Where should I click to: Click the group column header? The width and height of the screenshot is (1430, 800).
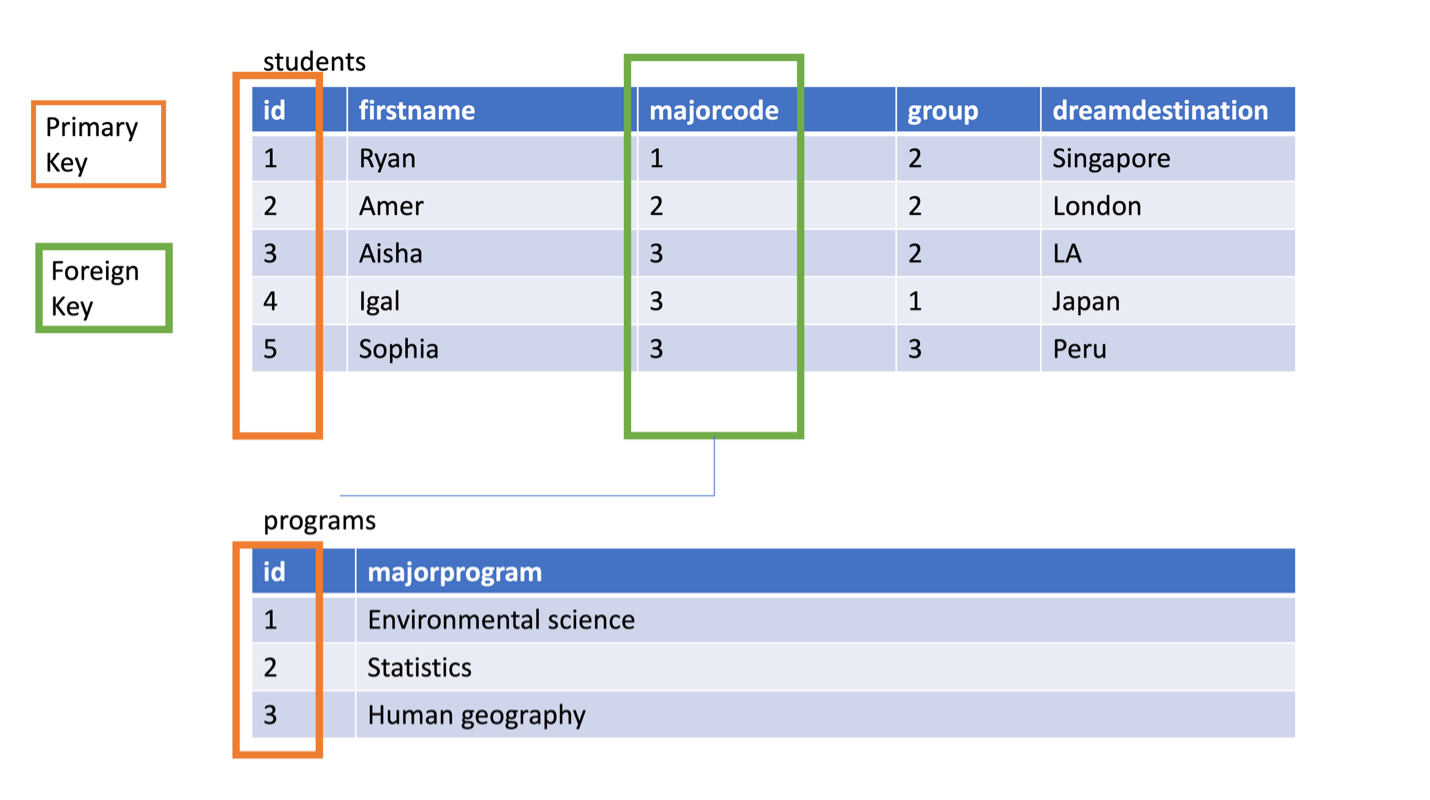[x=968, y=110]
